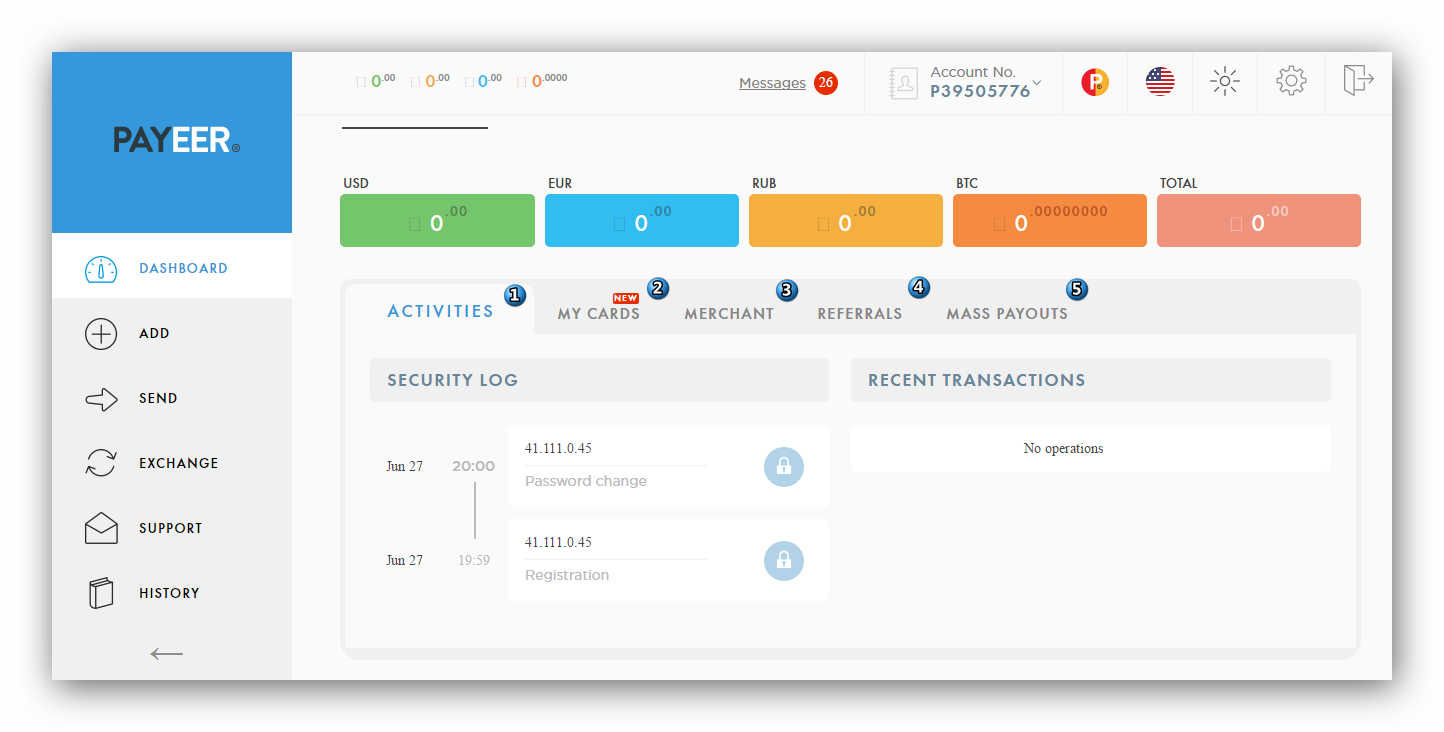1444x732 pixels.
Task: Click the Send arrow icon
Action: tap(101, 399)
